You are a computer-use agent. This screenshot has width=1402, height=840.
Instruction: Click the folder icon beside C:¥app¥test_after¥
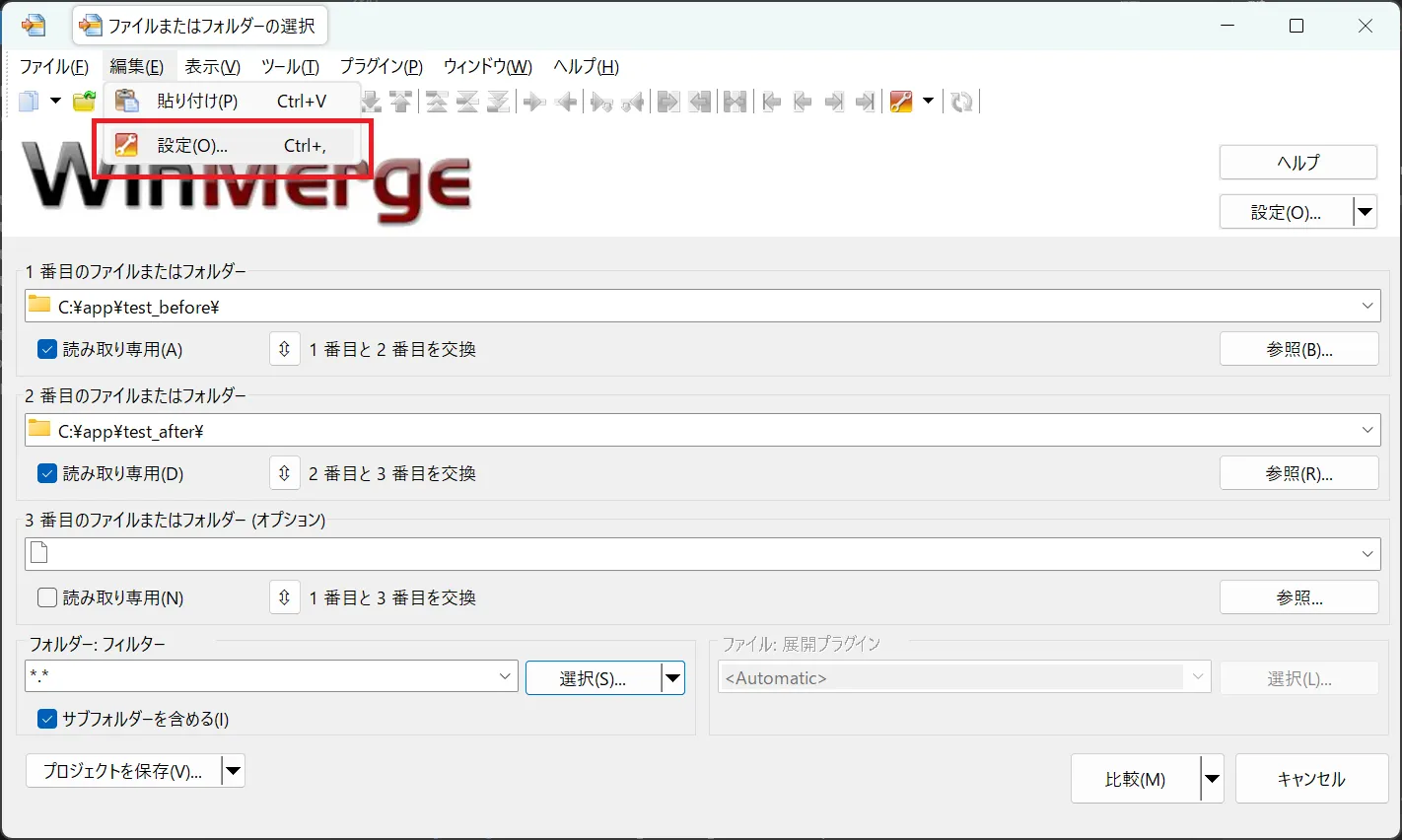tap(39, 430)
